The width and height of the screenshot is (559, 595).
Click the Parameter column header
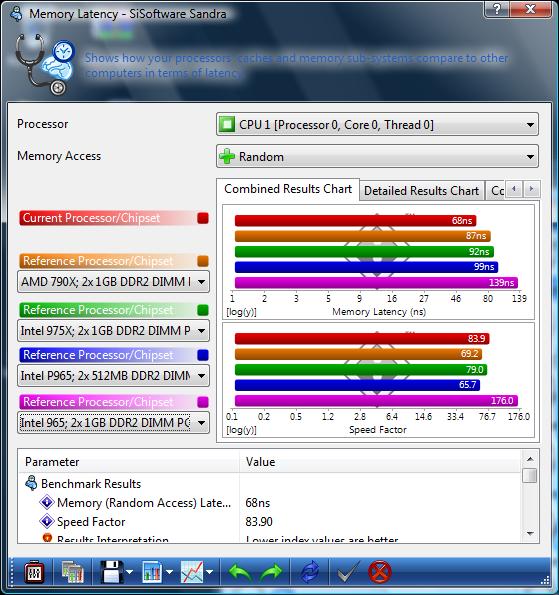pos(129,462)
